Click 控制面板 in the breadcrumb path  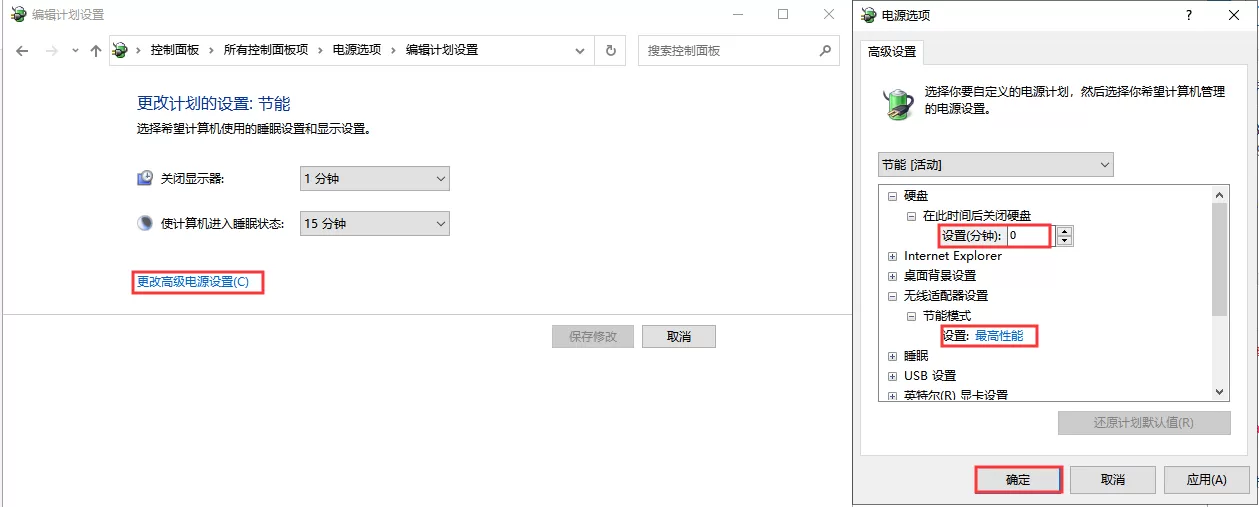[x=175, y=50]
